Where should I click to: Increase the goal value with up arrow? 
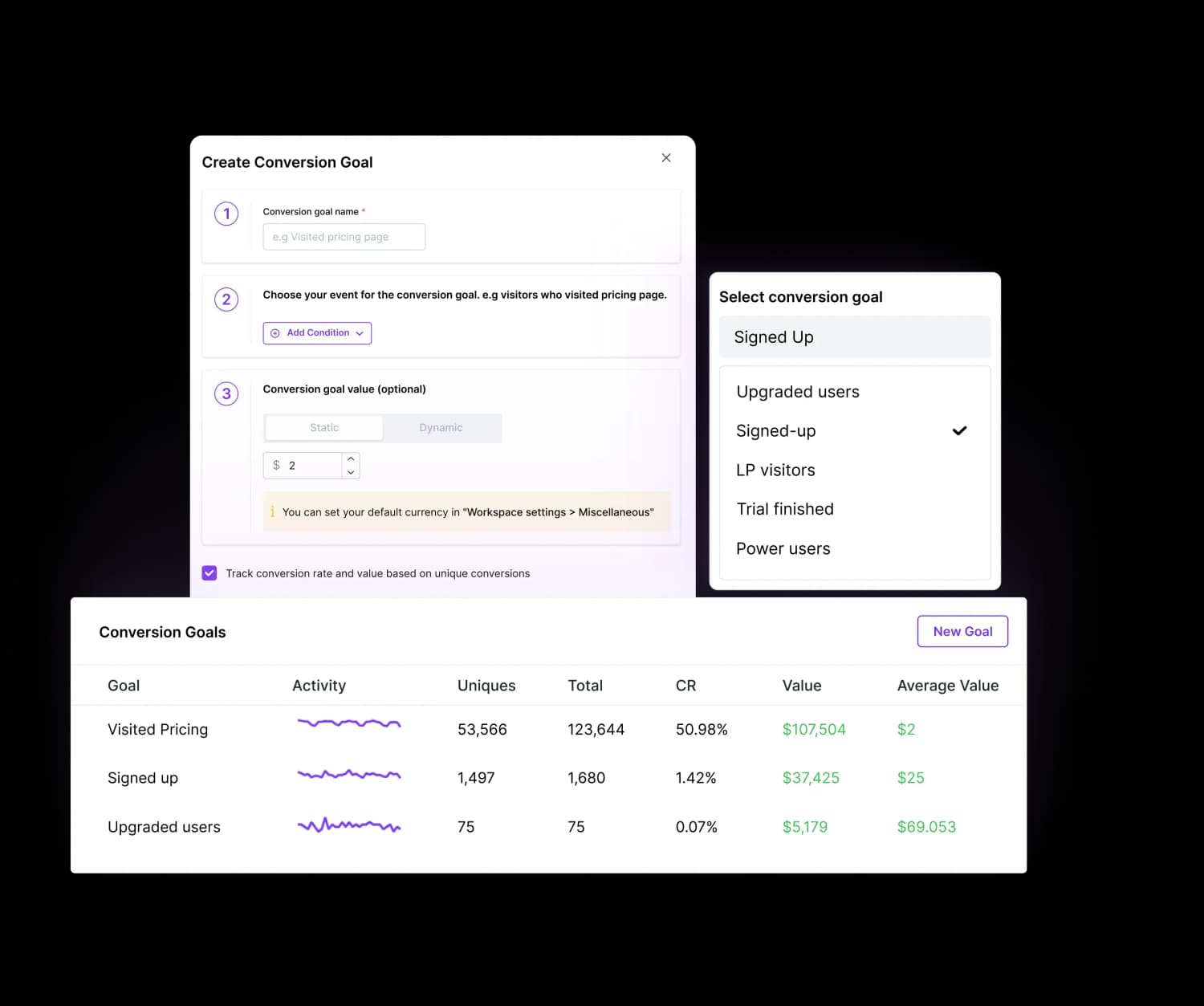click(x=351, y=459)
